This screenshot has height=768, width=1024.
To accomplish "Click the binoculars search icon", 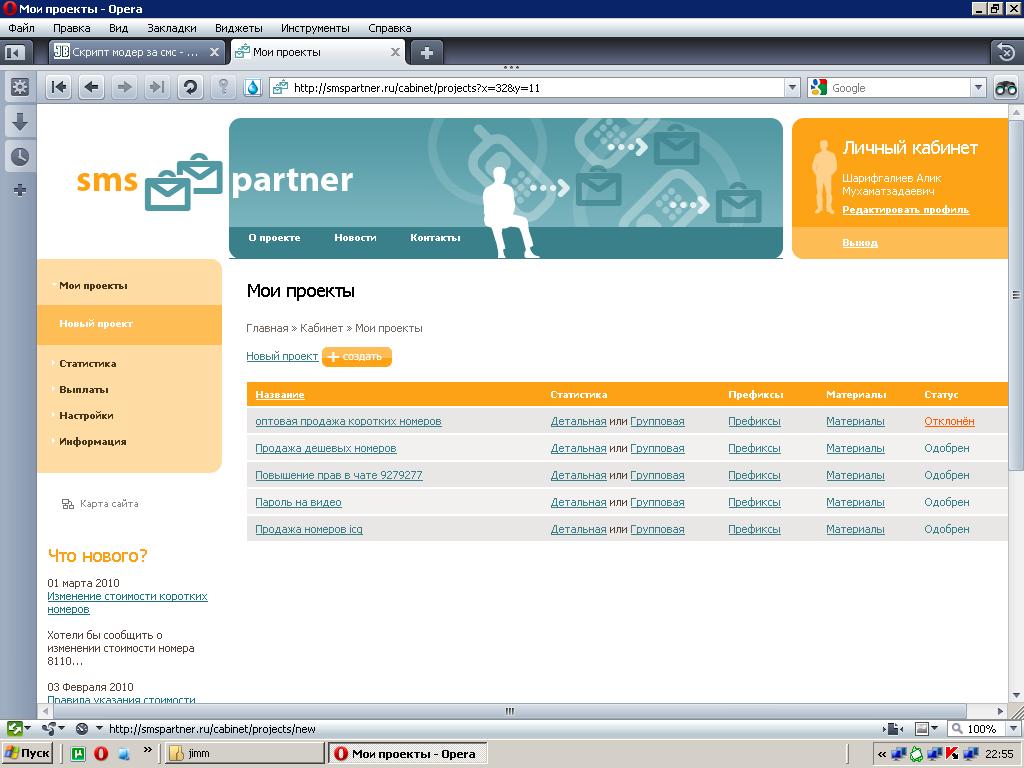I will pyautogui.click(x=1006, y=88).
